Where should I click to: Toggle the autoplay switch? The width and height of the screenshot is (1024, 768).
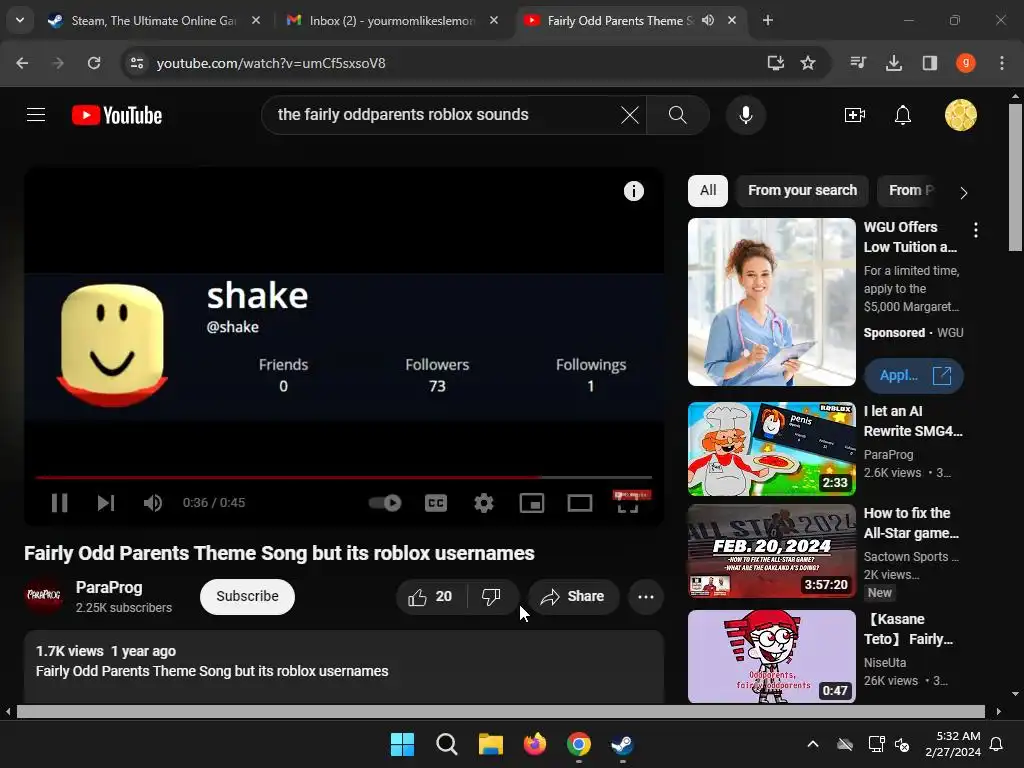pos(385,503)
